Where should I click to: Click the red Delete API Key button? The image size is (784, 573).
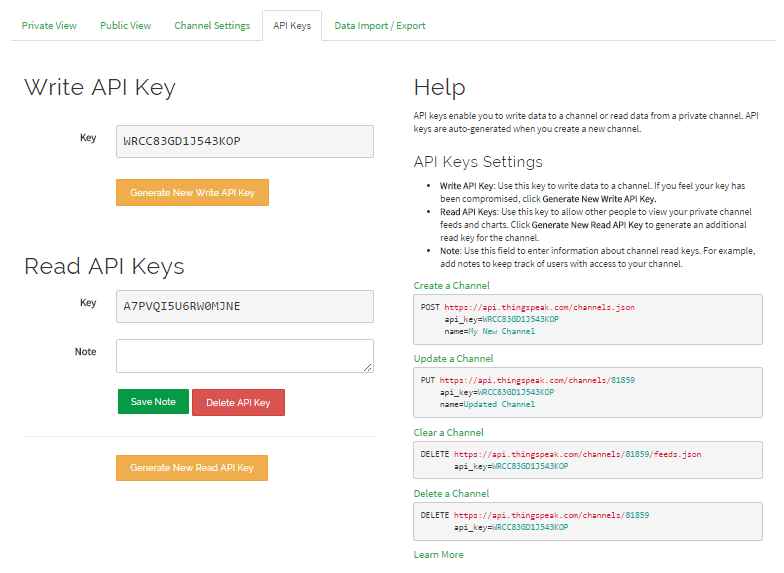click(x=238, y=402)
